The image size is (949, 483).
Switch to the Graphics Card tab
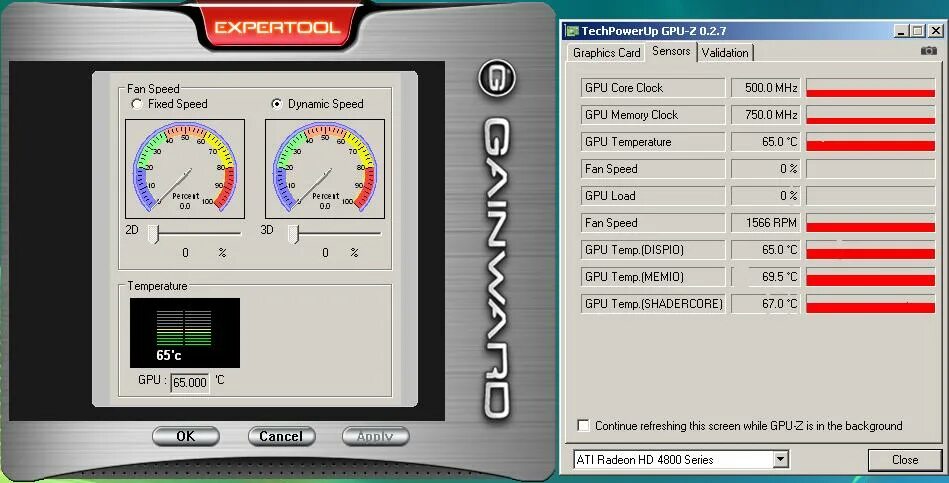tap(606, 53)
